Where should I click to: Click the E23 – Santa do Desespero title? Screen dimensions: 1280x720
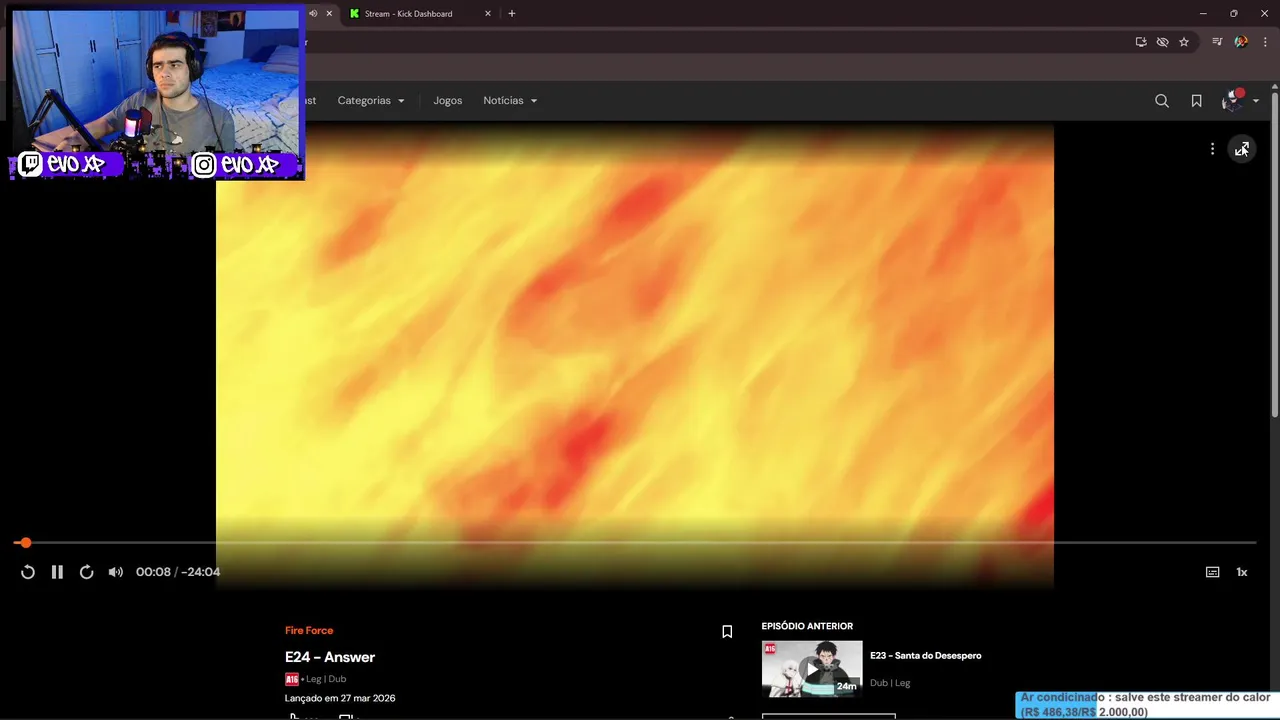[x=926, y=656]
